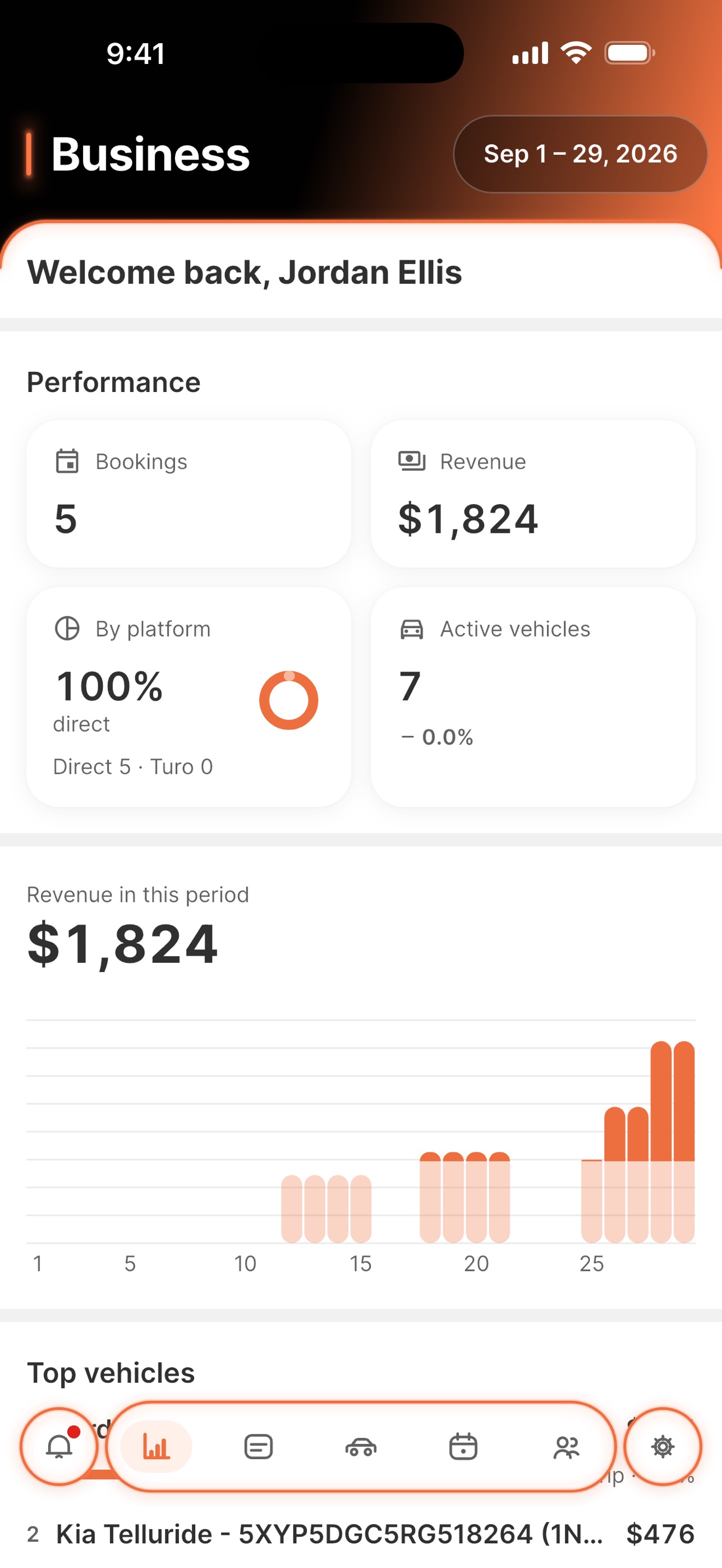Tap the Bookings calendar icon
The width and height of the screenshot is (722, 1568).
point(67,461)
